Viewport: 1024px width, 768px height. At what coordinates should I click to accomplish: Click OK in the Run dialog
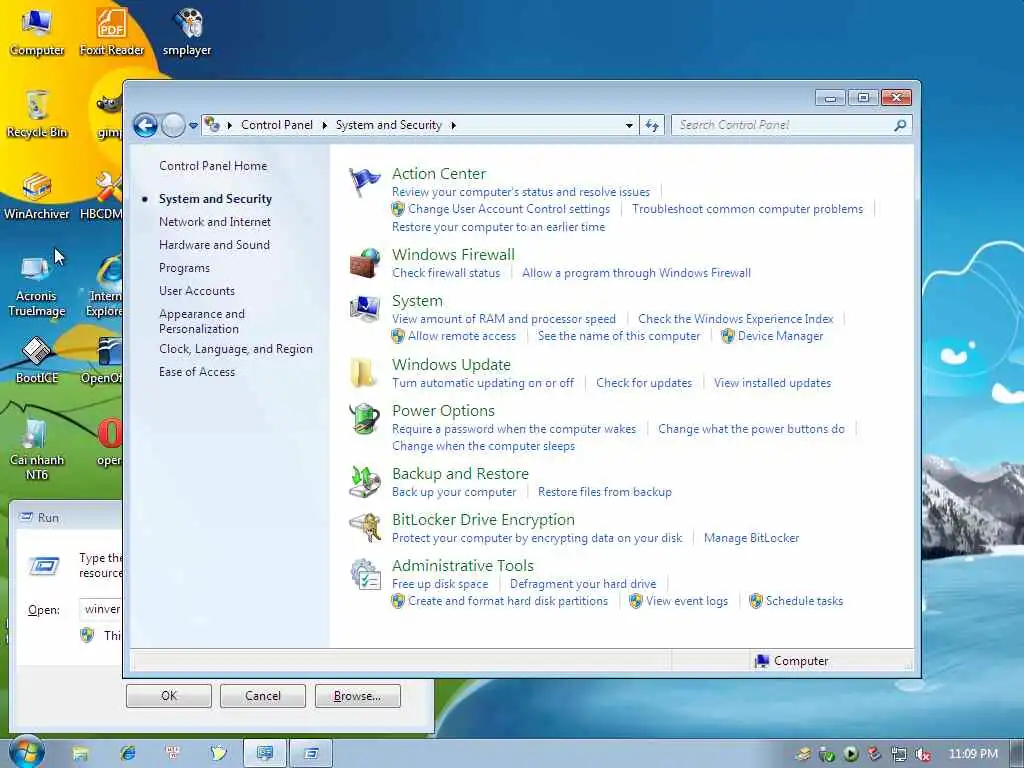pyautogui.click(x=168, y=696)
